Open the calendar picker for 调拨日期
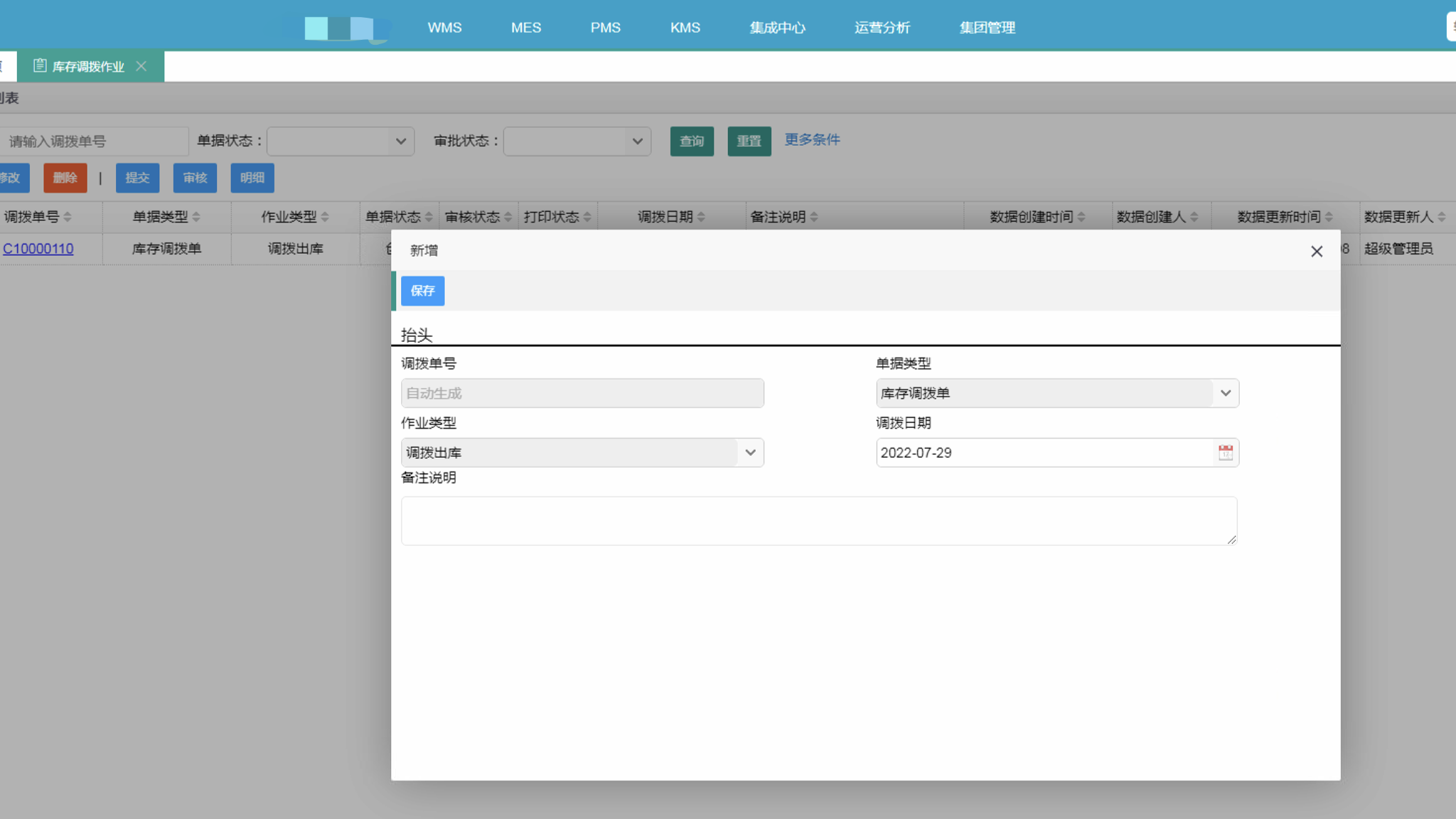The height and width of the screenshot is (819, 1456). click(x=1225, y=453)
